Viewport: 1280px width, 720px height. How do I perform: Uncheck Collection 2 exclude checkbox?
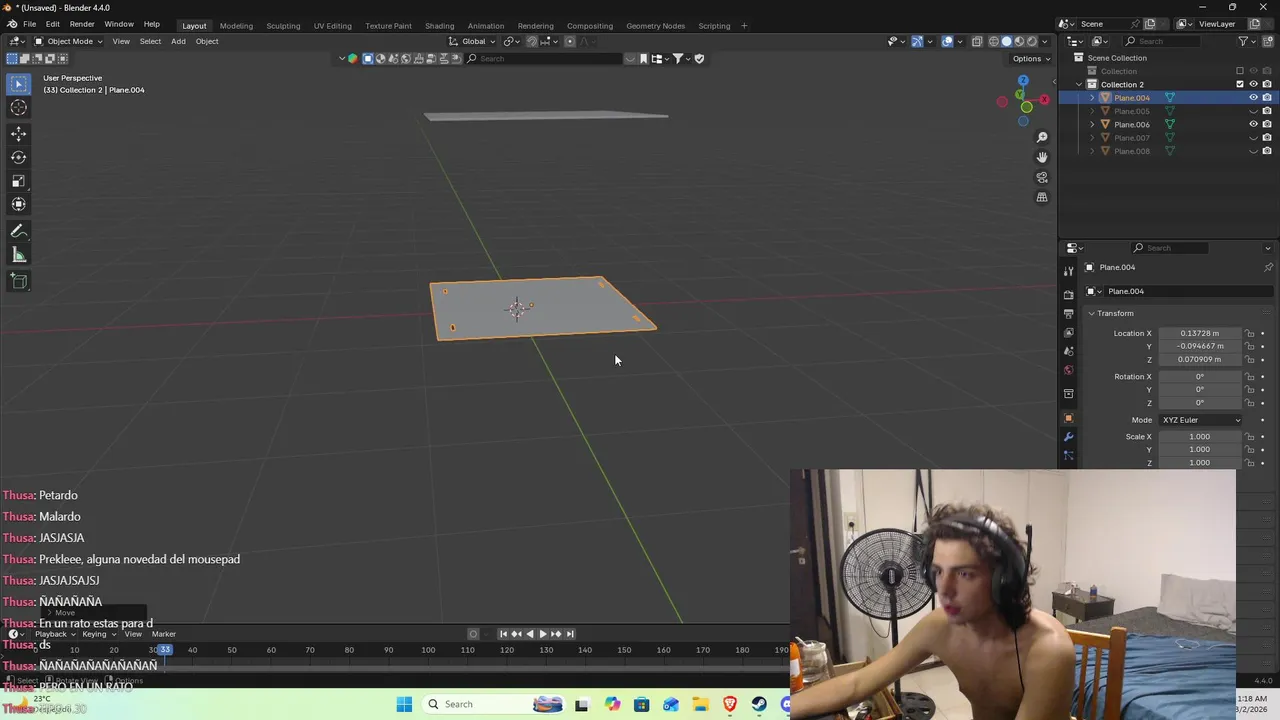click(1240, 84)
